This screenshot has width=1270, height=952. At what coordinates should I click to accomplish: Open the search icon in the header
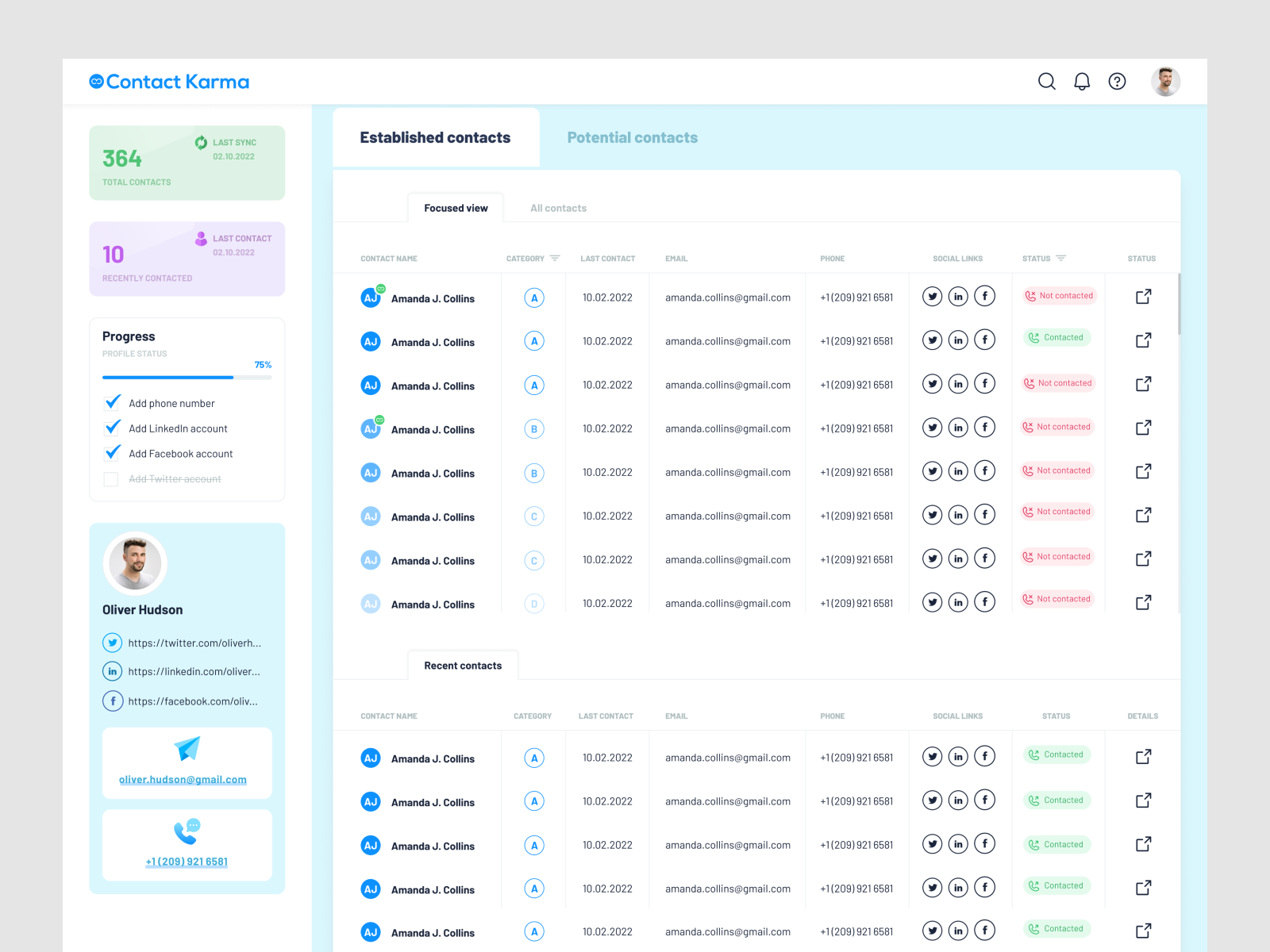click(x=1047, y=81)
